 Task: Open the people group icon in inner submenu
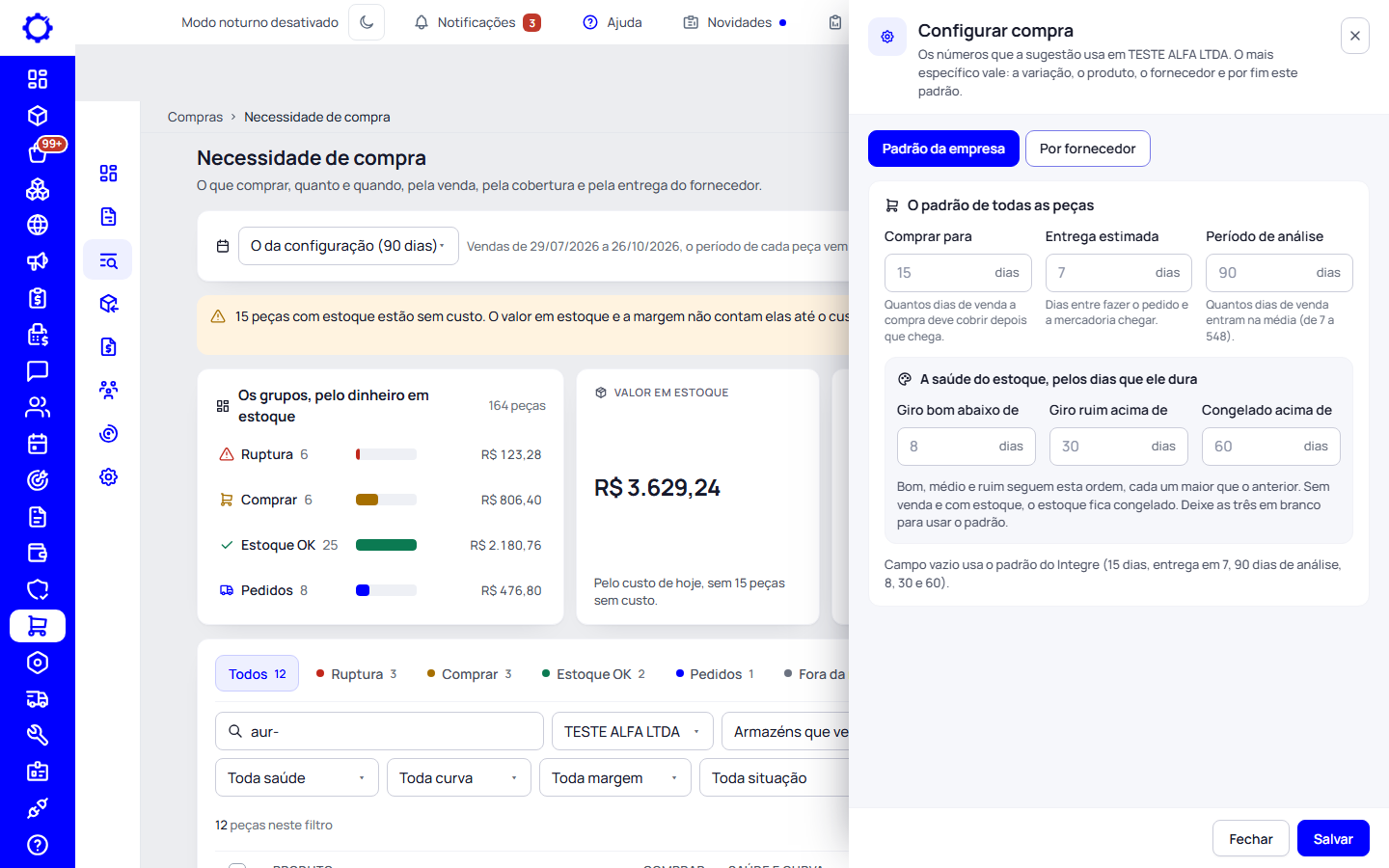[108, 390]
